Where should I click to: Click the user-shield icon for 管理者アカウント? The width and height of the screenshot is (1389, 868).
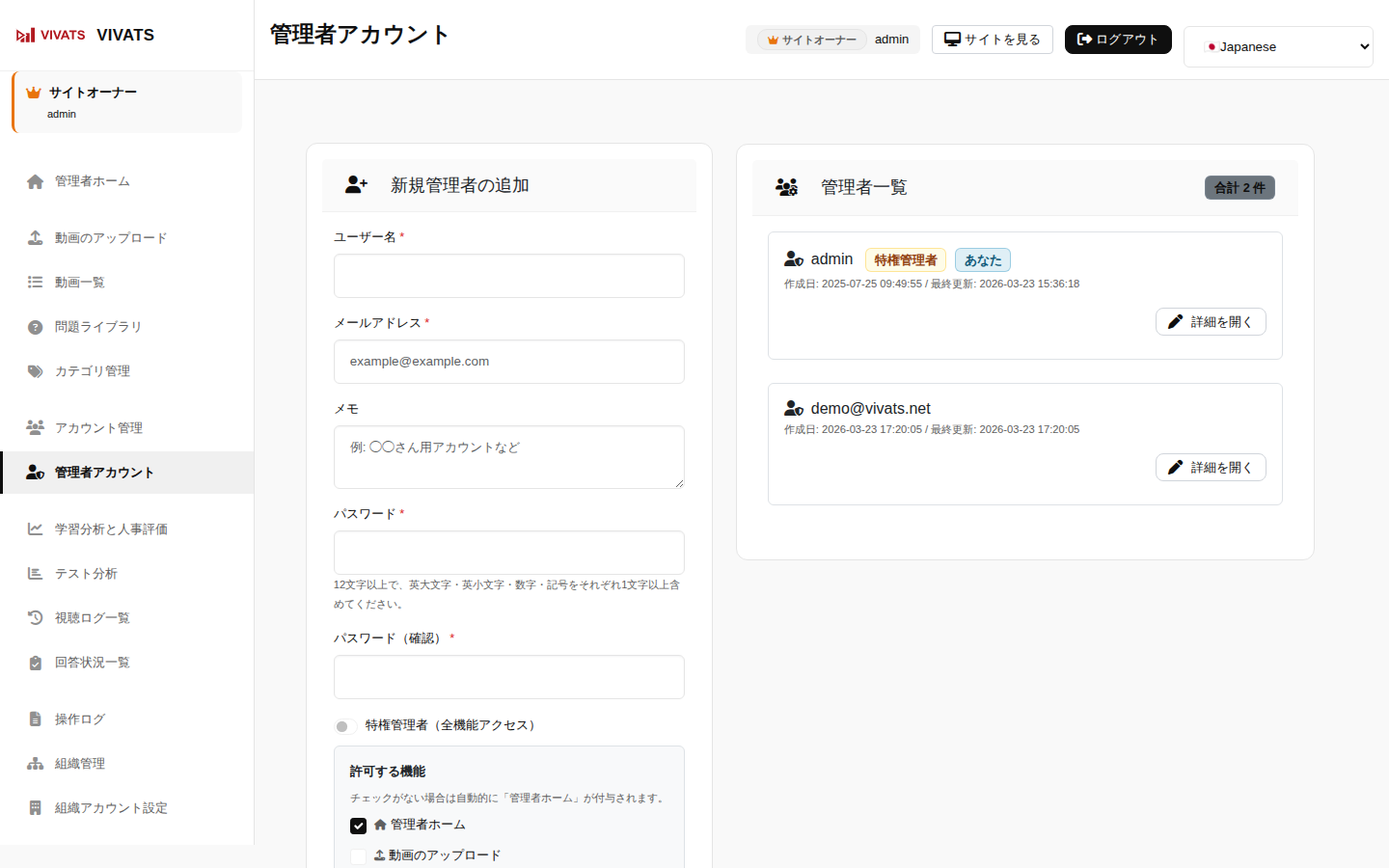click(x=36, y=473)
